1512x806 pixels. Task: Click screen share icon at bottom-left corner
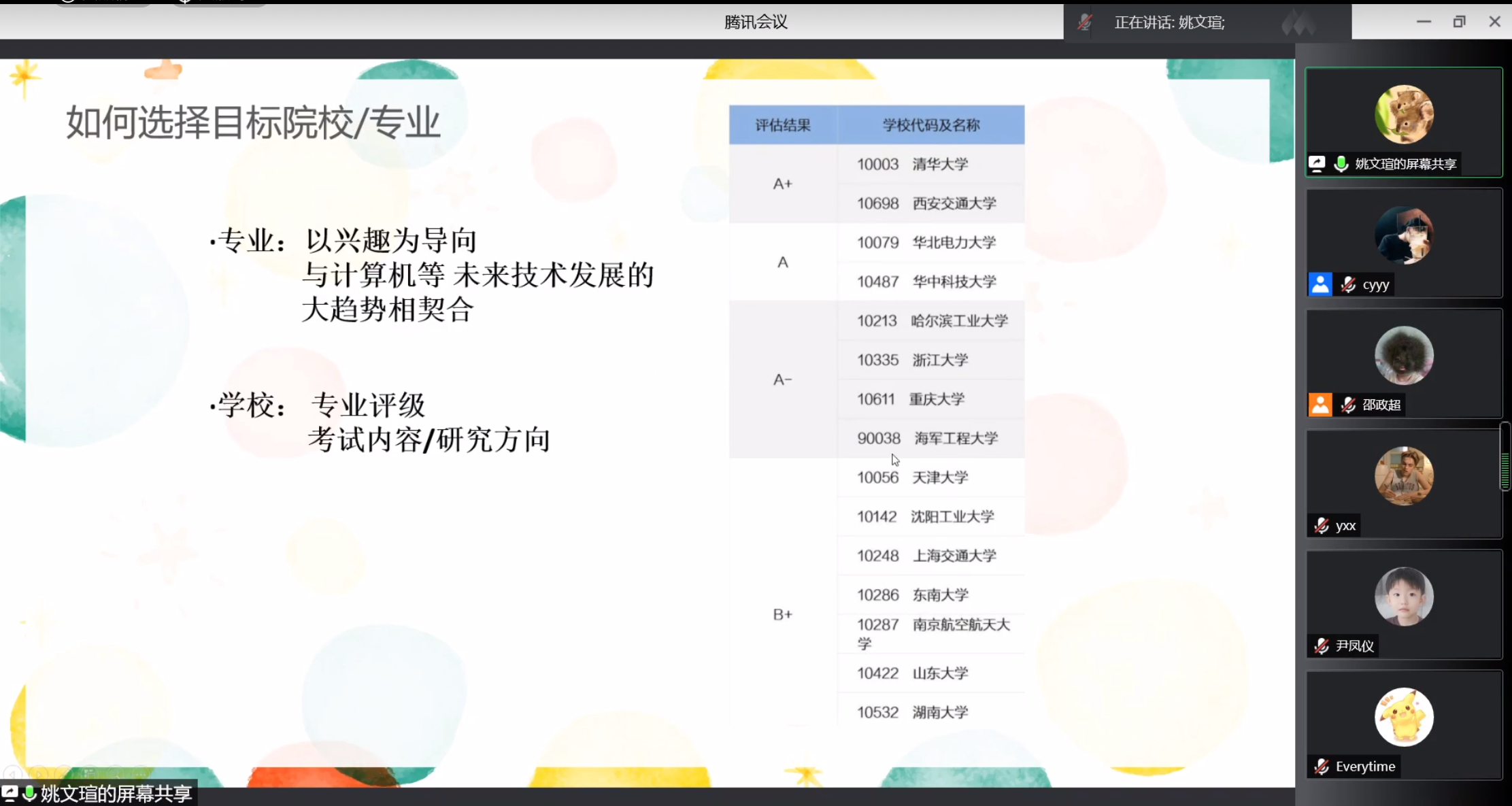10,793
